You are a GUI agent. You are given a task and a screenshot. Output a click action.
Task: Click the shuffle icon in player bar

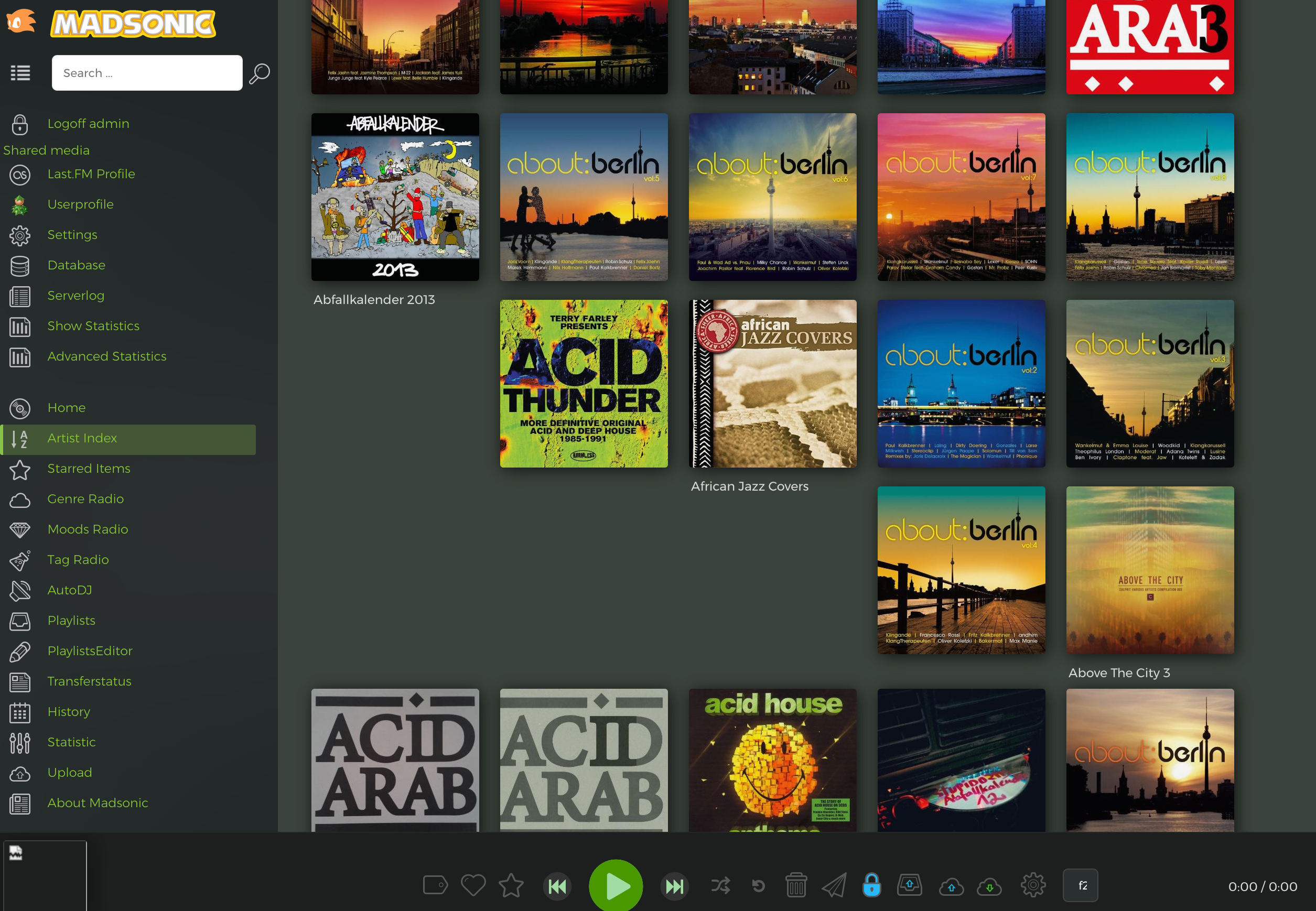click(x=720, y=885)
